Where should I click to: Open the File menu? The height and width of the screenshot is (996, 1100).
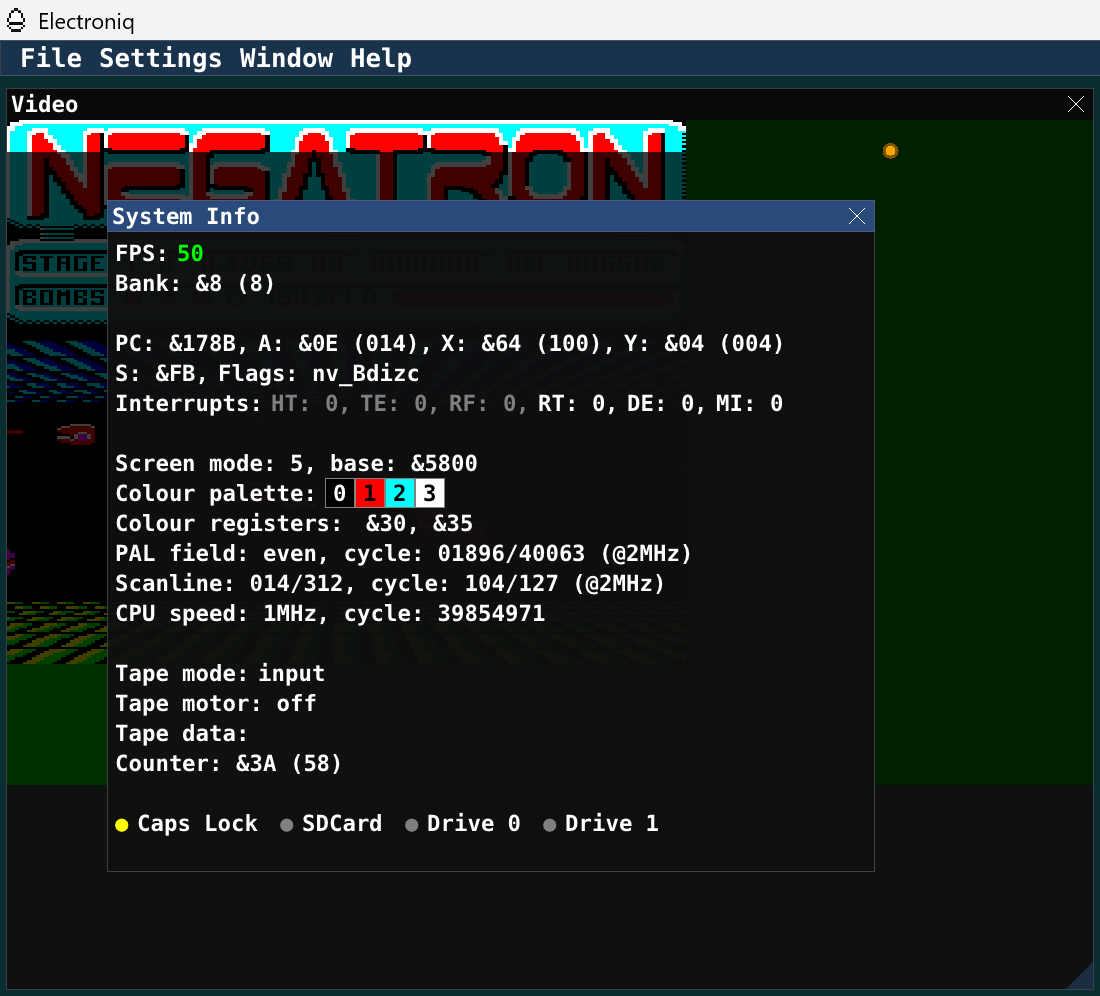pos(51,58)
